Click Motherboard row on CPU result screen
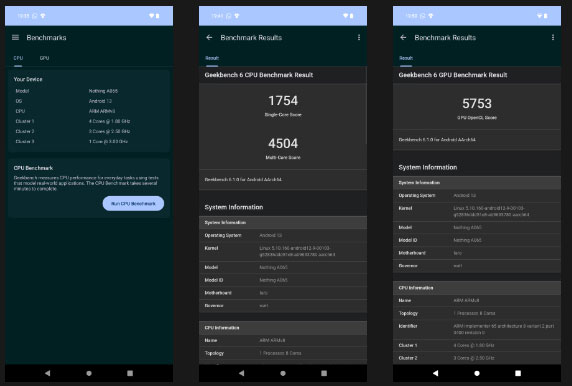Viewport: 572px width, 386px height. pos(283,293)
